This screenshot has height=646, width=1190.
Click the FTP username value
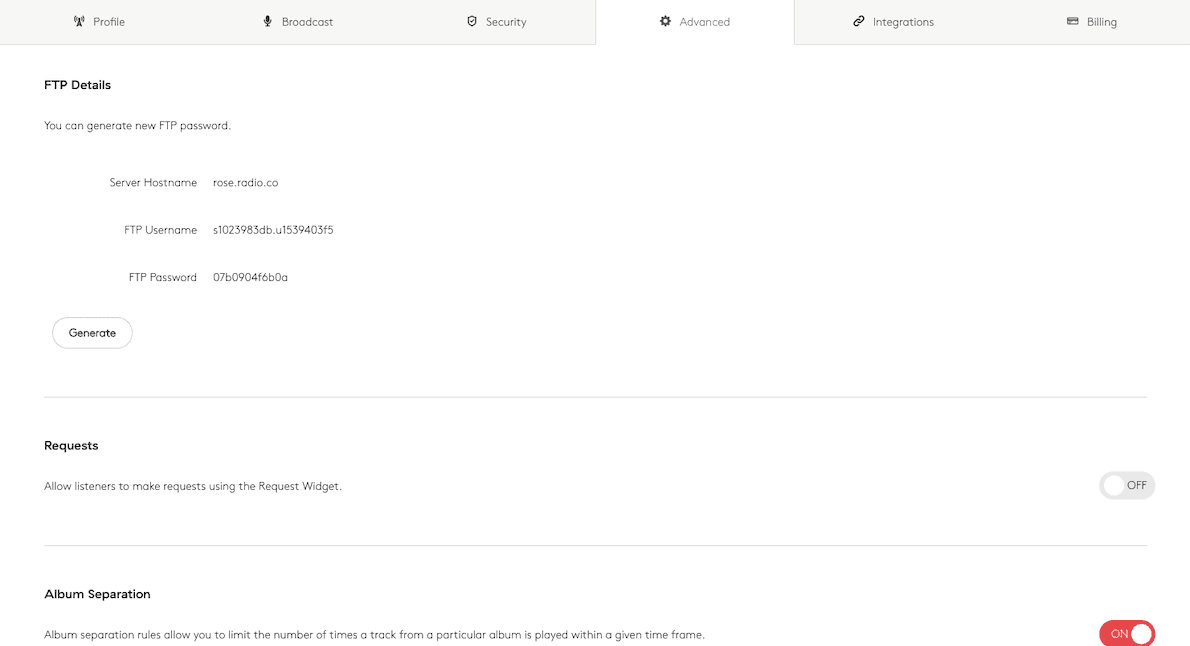click(x=273, y=230)
